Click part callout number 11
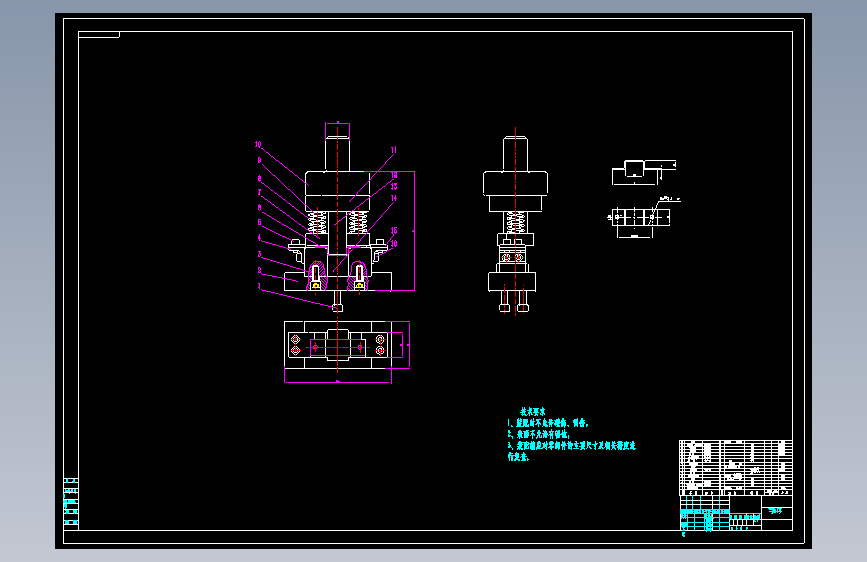 394,150
